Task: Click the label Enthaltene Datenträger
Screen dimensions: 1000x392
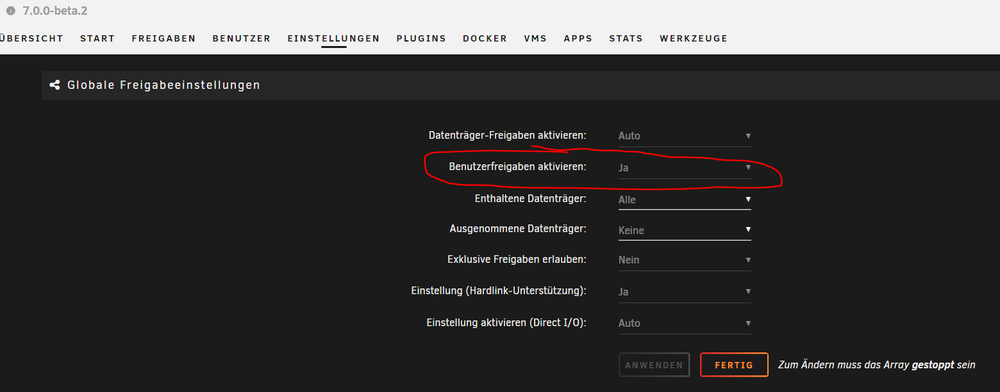Action: pos(531,198)
